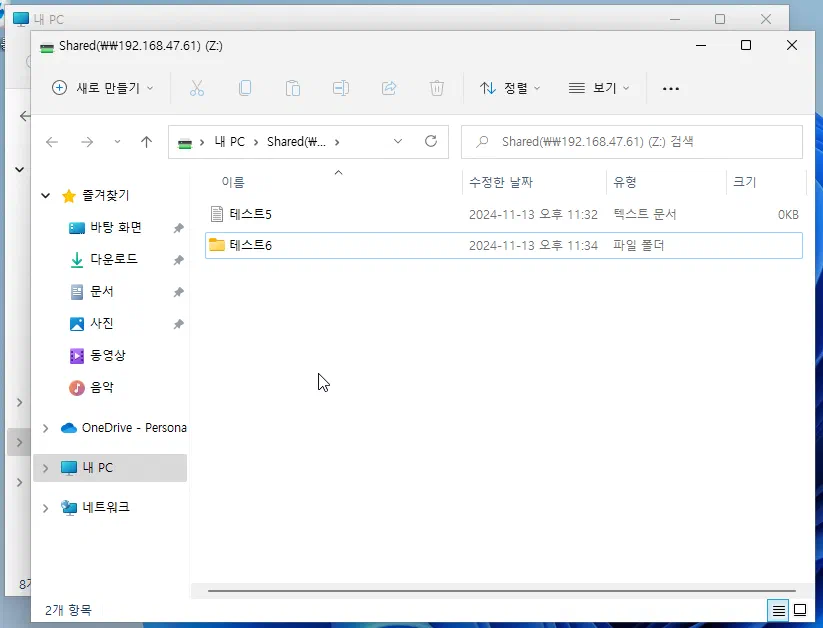
Task: Expand the 네트워크 tree node
Action: pos(45,508)
